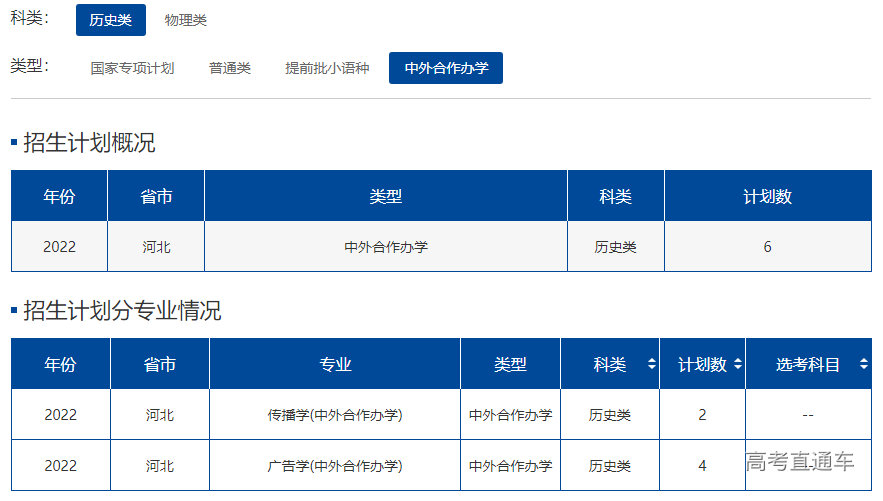Screen dimensions: 883x501
Task: Click 中外合作办学 type in 传播学 row
Action: pyautogui.click(x=510, y=415)
